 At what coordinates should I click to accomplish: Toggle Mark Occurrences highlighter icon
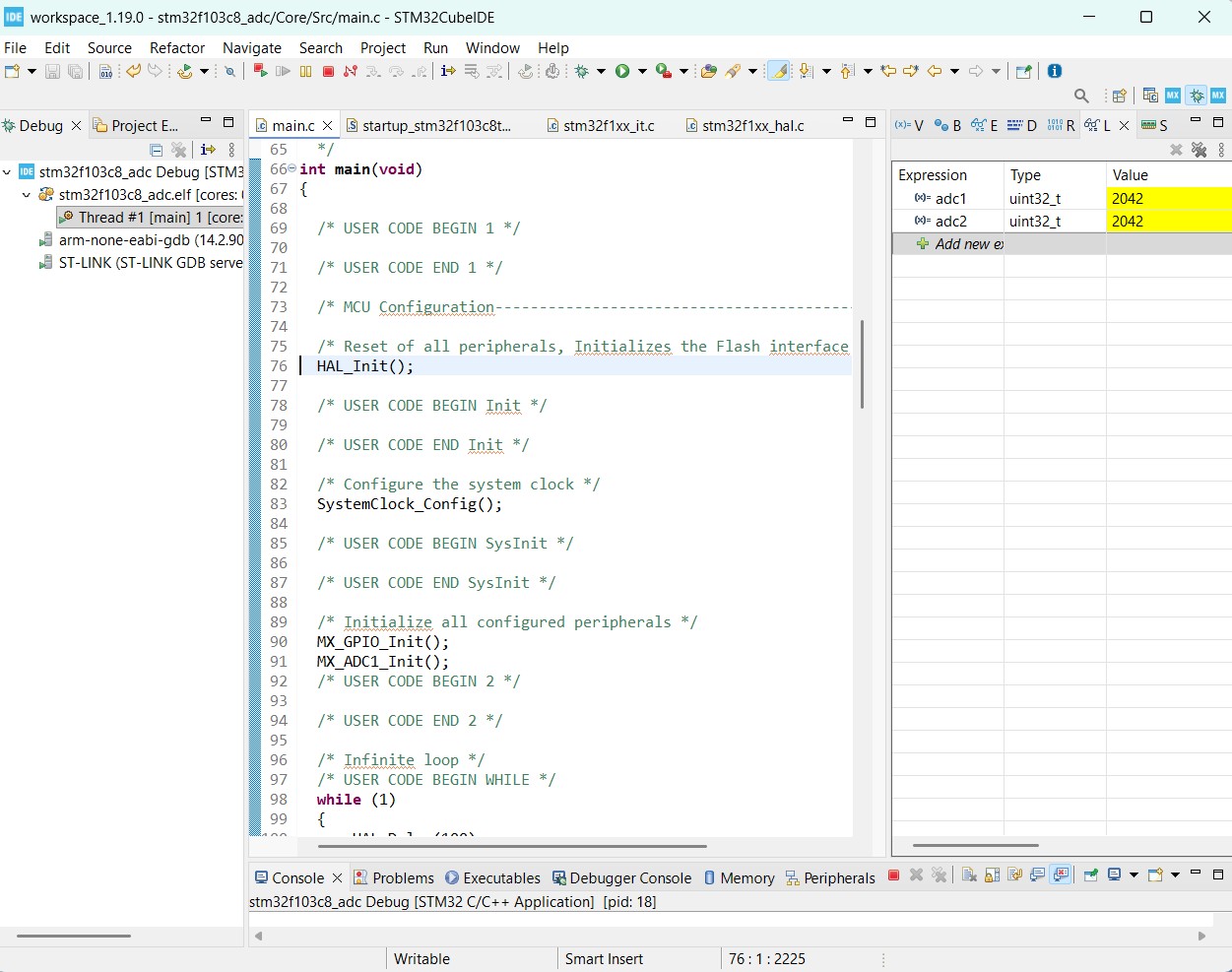point(779,71)
